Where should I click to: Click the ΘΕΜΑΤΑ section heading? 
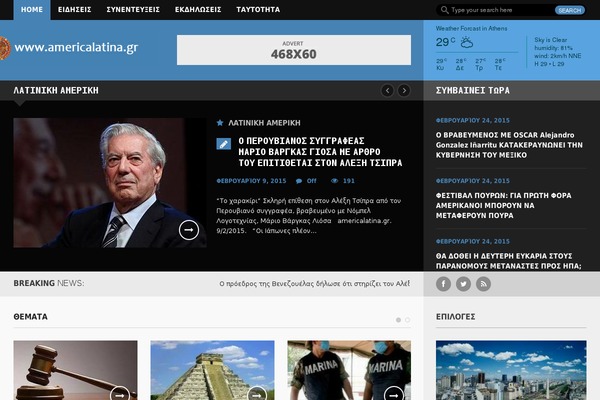(31, 317)
